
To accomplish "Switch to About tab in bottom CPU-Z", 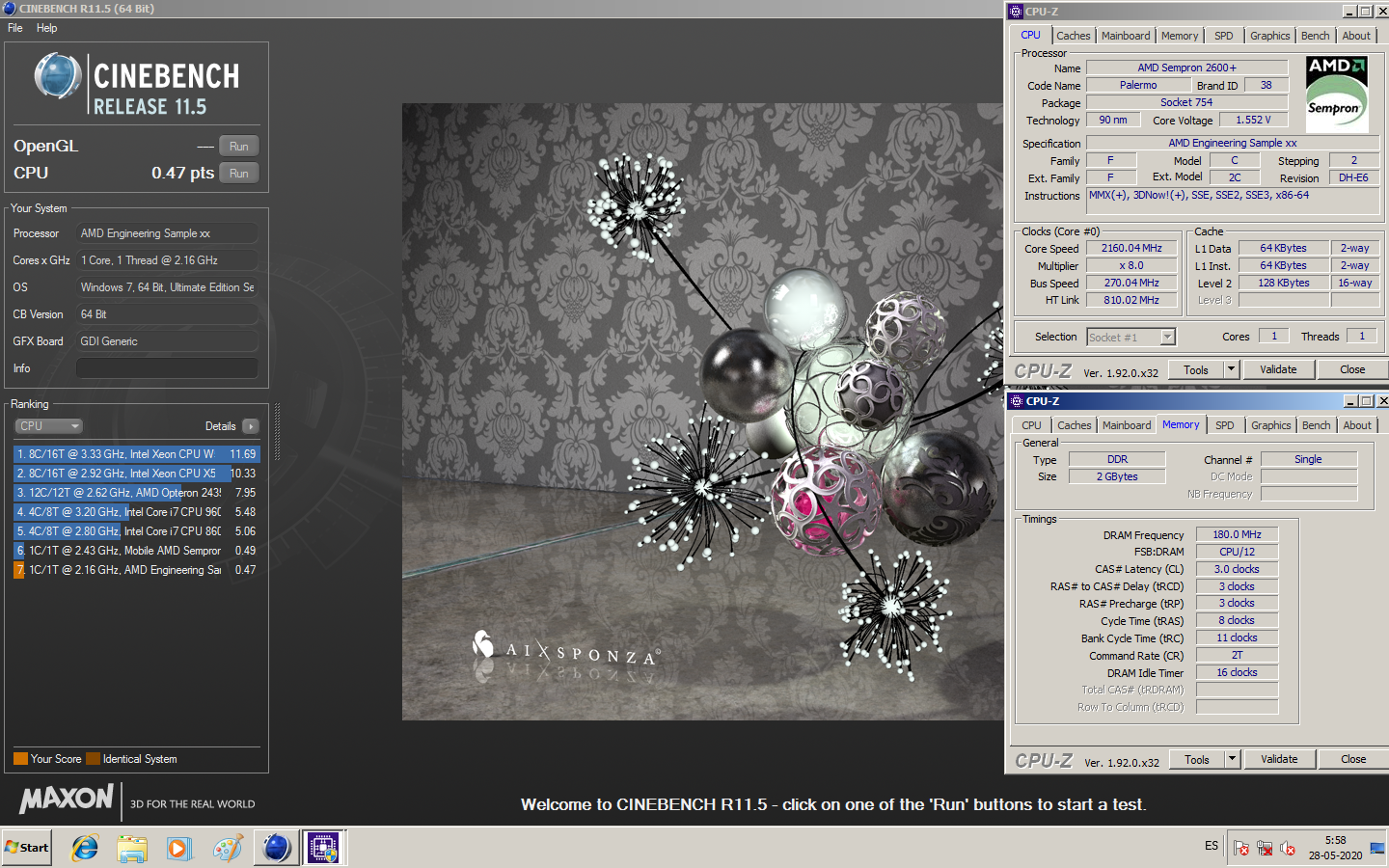I will (x=1358, y=425).
